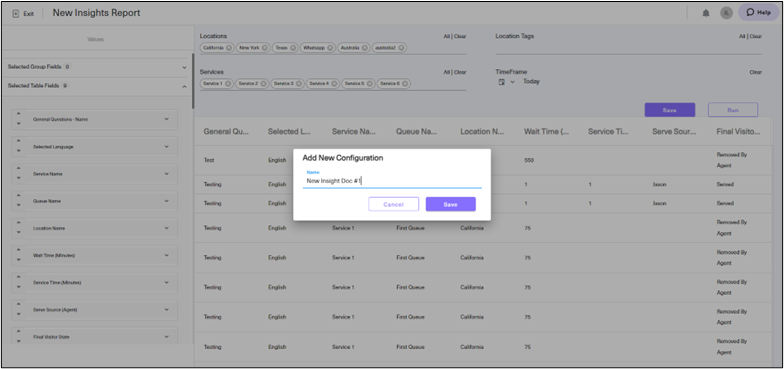Screen dimensions: 784x369
Task: Expand Service Time (Minutes) field options
Action: point(166,282)
